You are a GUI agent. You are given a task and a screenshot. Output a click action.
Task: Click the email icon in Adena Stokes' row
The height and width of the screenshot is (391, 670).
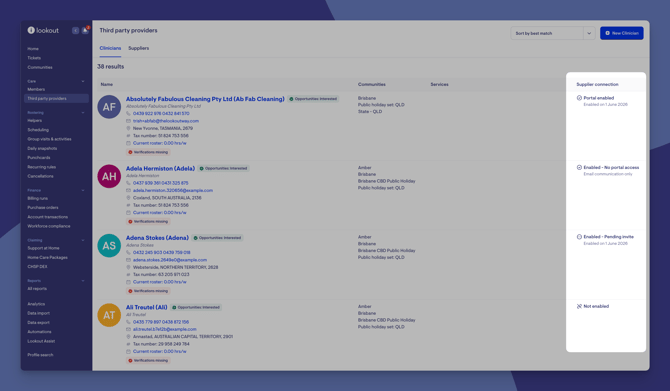pyautogui.click(x=128, y=260)
